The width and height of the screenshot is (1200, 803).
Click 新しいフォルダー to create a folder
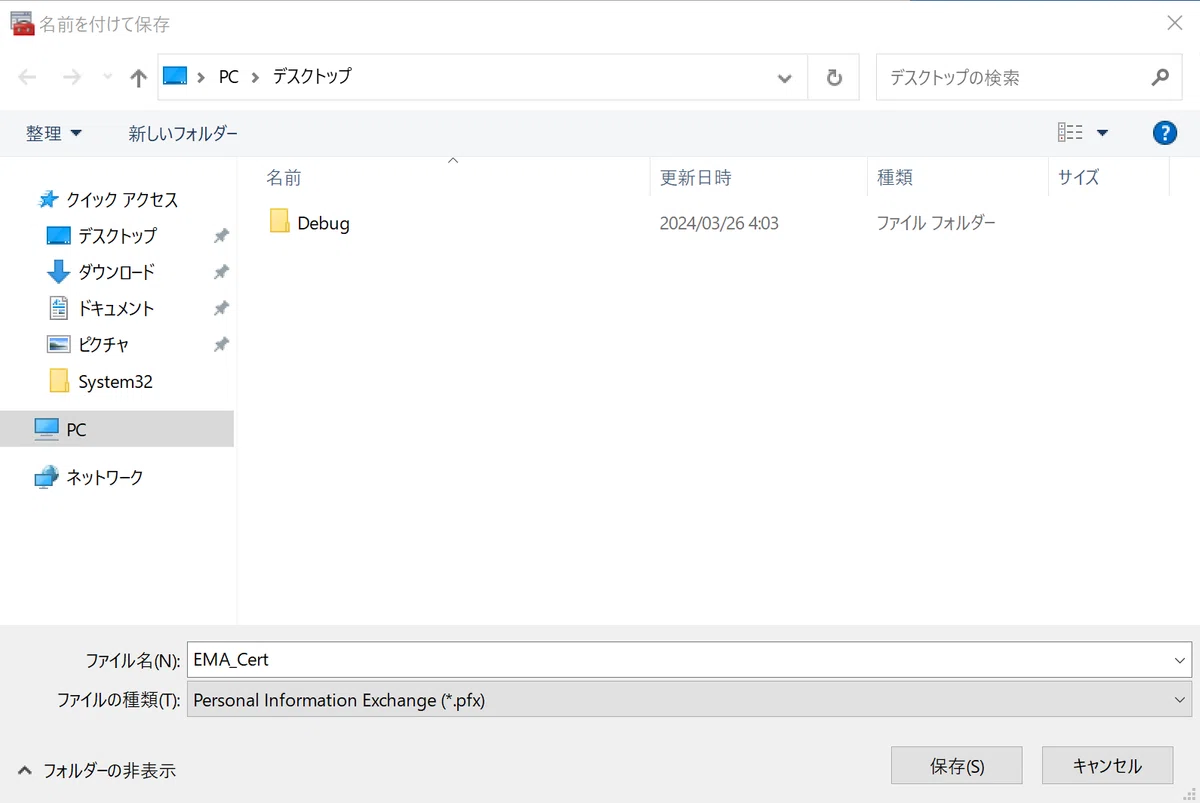click(x=183, y=133)
